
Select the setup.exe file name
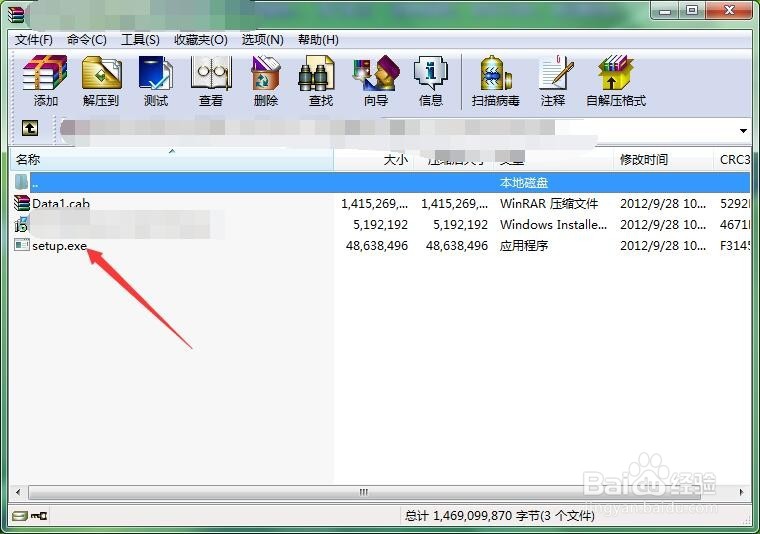[60, 246]
